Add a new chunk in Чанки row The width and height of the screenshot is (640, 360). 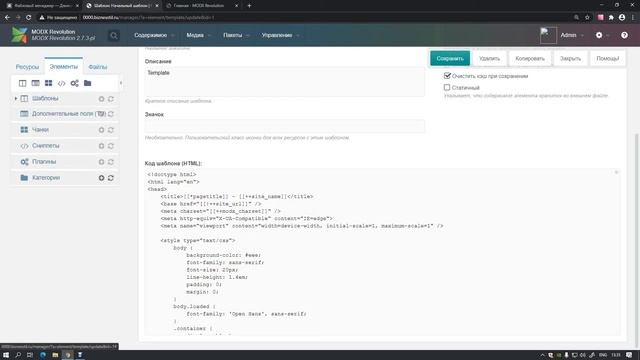pos(101,130)
